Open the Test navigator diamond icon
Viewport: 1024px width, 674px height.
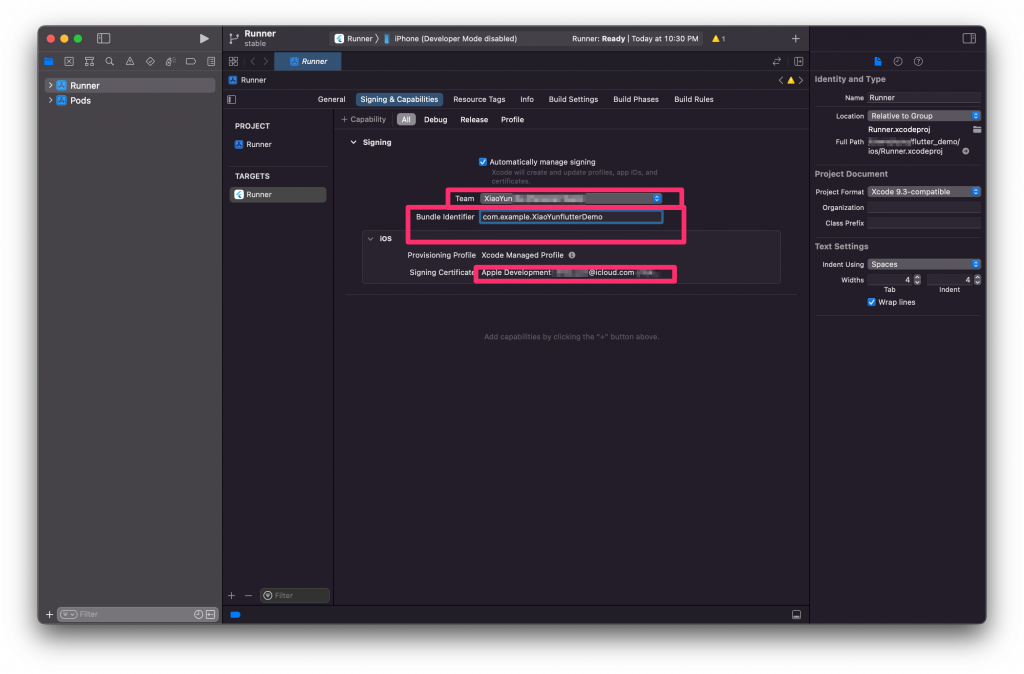[150, 61]
